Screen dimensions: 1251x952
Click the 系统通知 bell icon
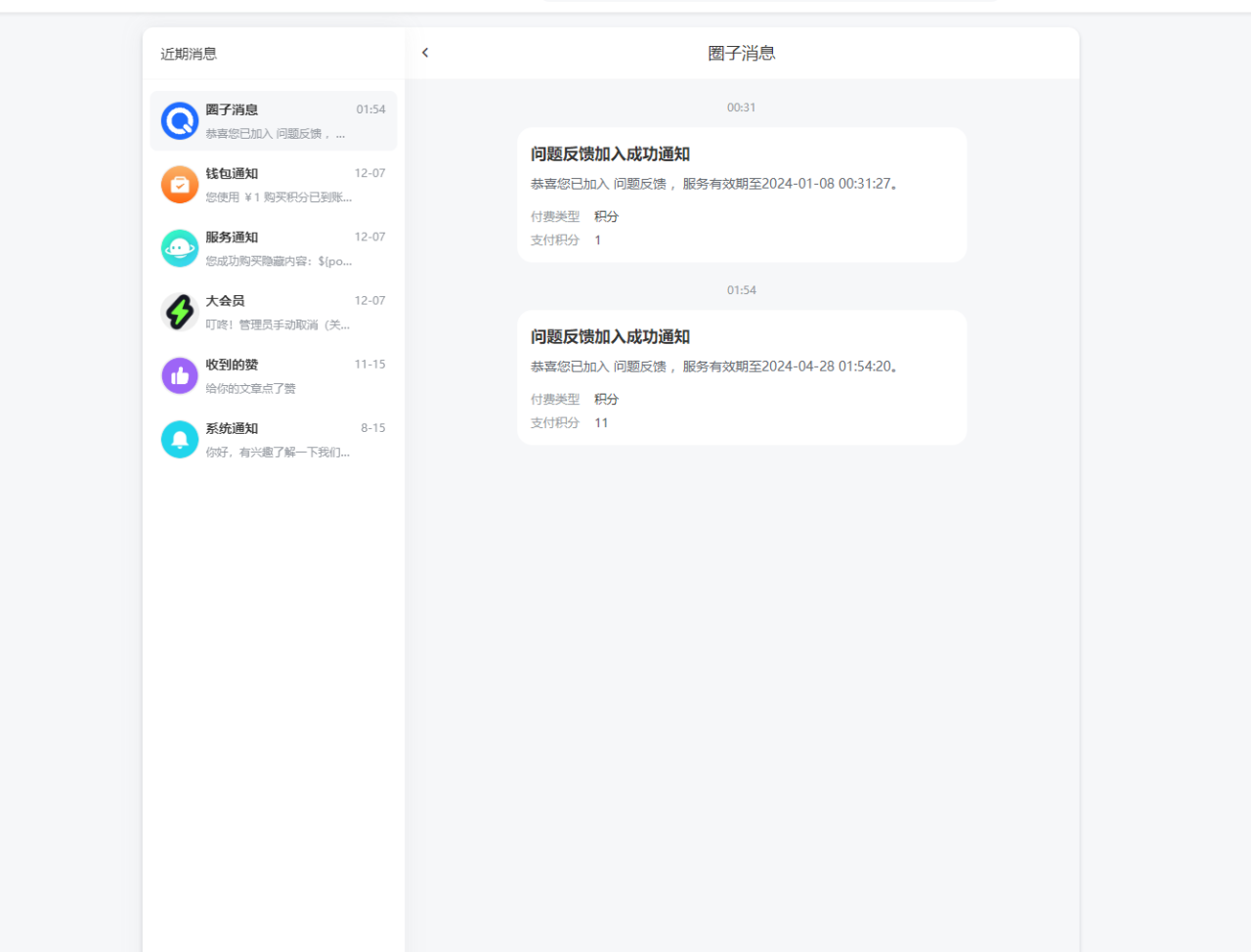[180, 440]
